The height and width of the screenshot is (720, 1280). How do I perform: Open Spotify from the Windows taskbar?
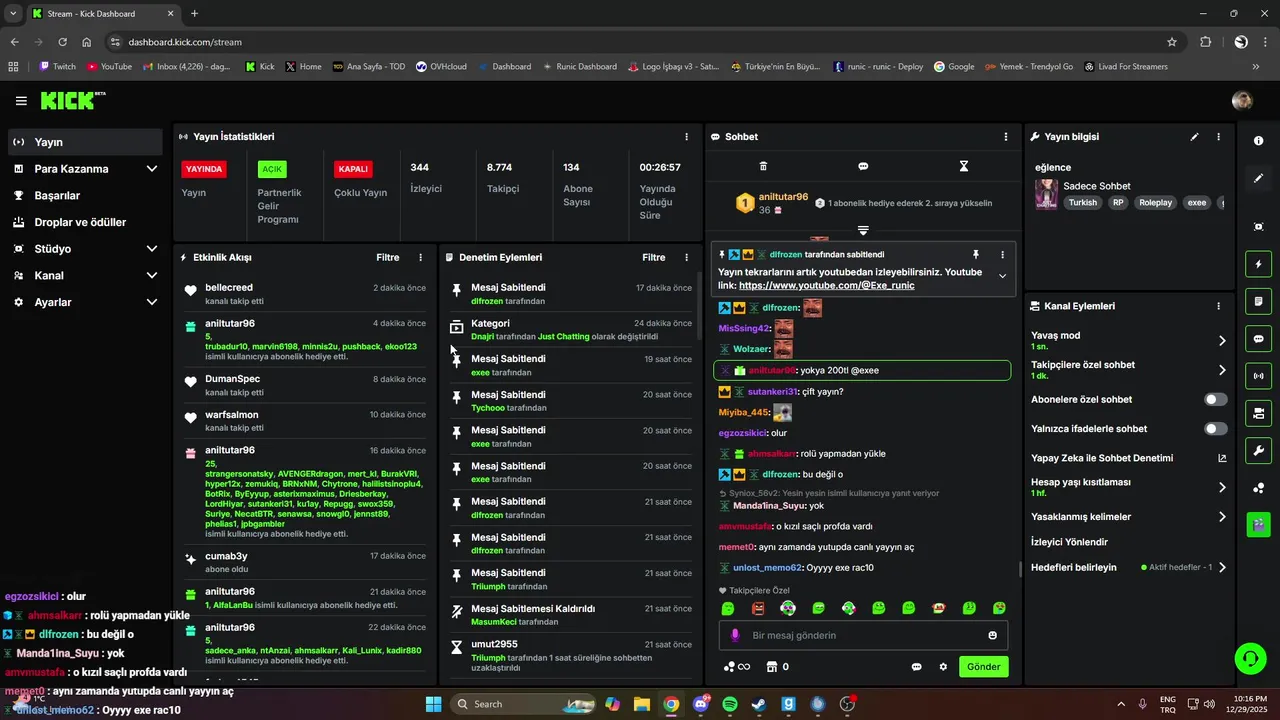730,704
